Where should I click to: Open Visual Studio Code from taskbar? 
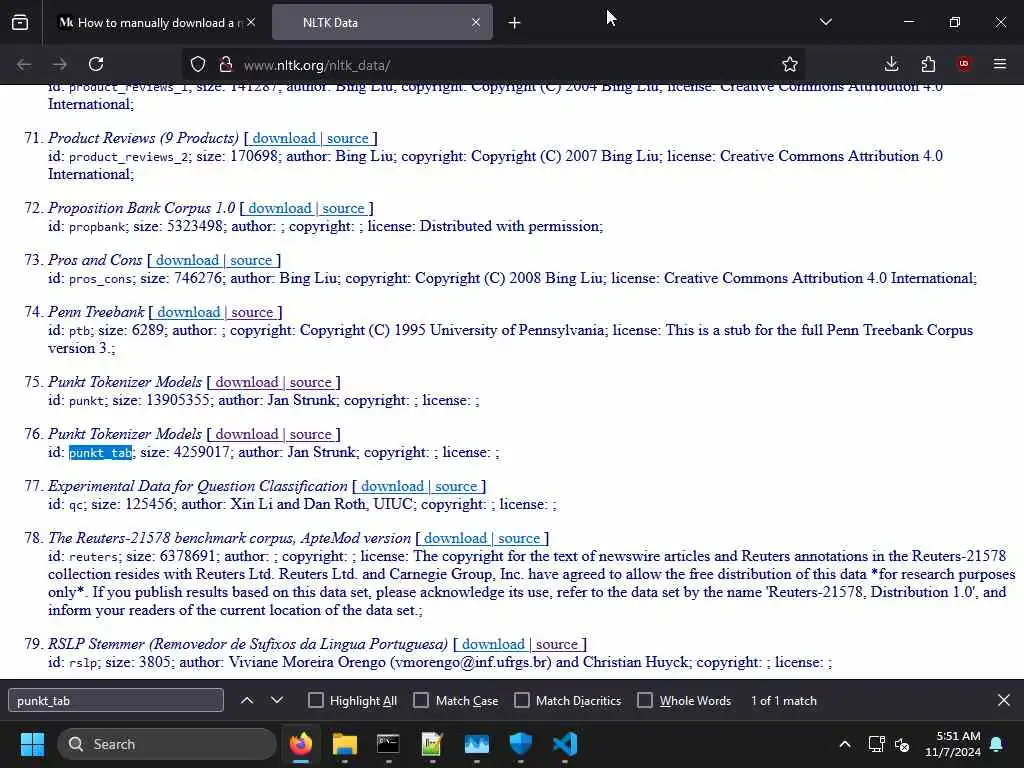click(x=564, y=744)
